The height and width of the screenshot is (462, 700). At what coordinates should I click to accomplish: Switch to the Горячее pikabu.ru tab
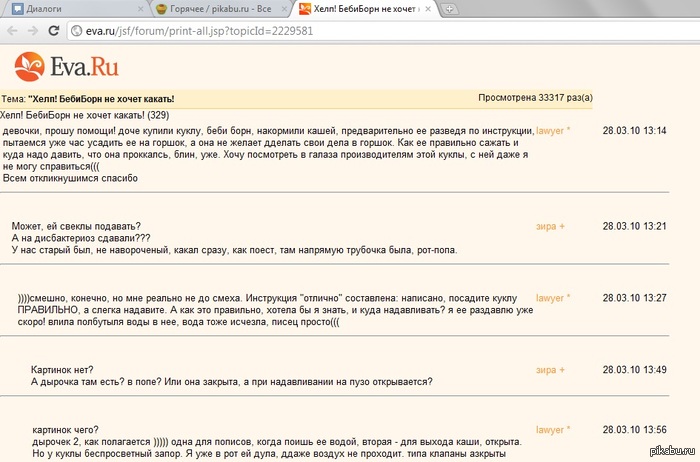(221, 9)
